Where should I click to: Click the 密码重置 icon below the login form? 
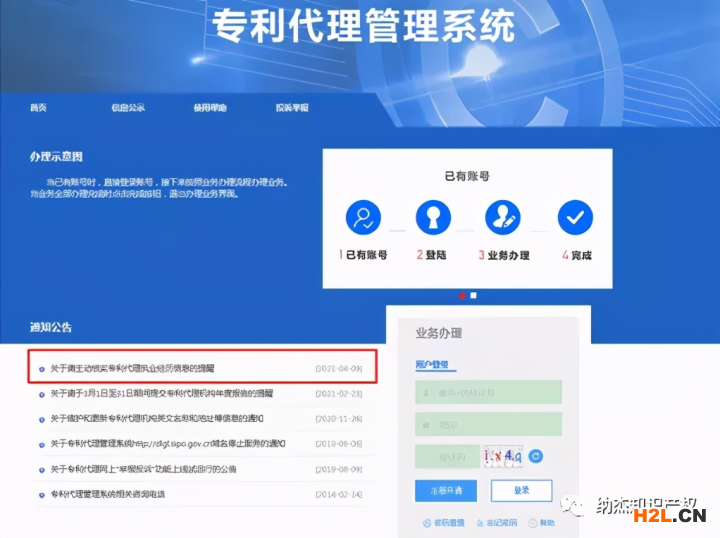[428, 523]
